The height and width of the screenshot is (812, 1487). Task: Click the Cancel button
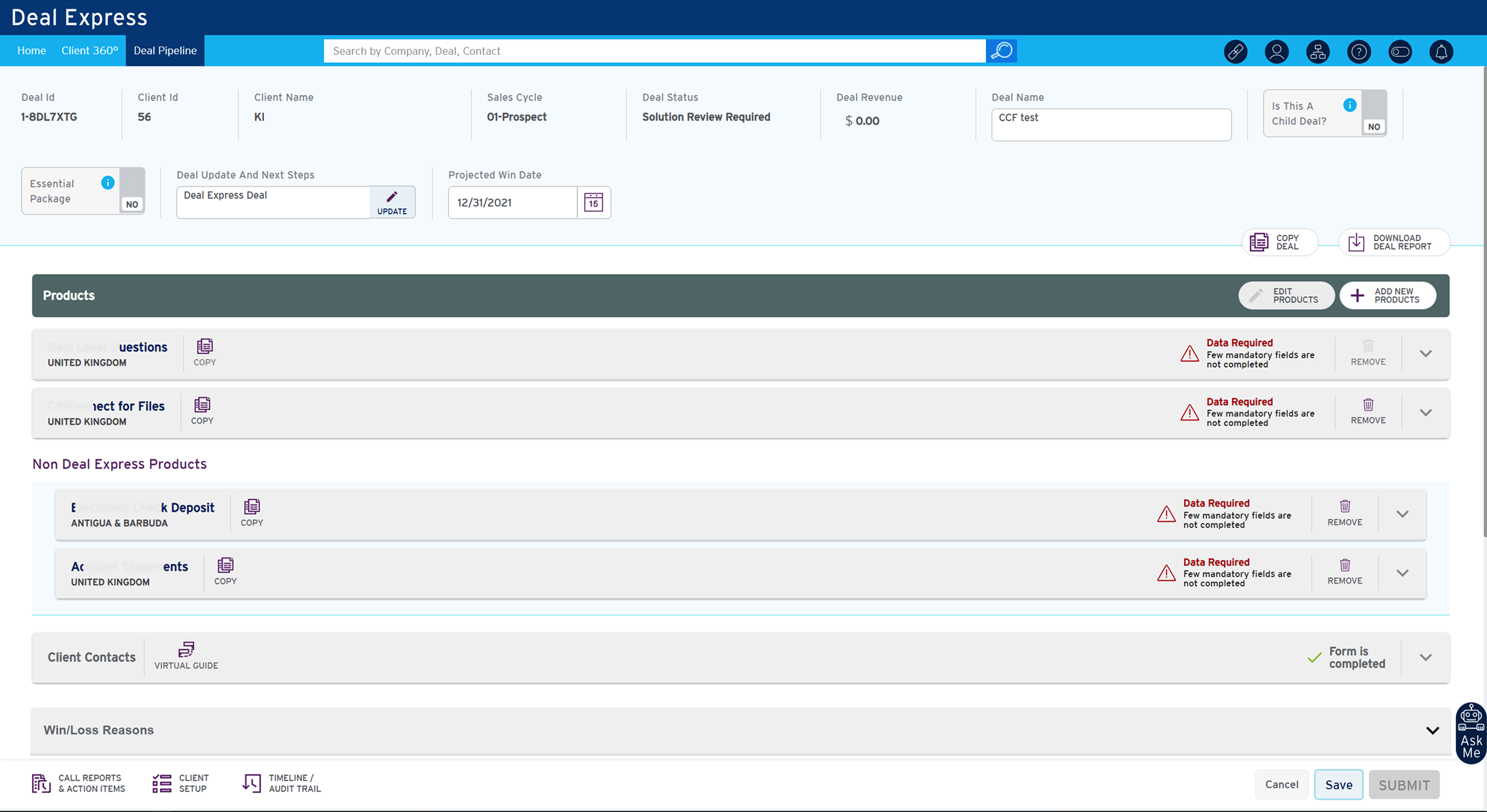click(1281, 784)
